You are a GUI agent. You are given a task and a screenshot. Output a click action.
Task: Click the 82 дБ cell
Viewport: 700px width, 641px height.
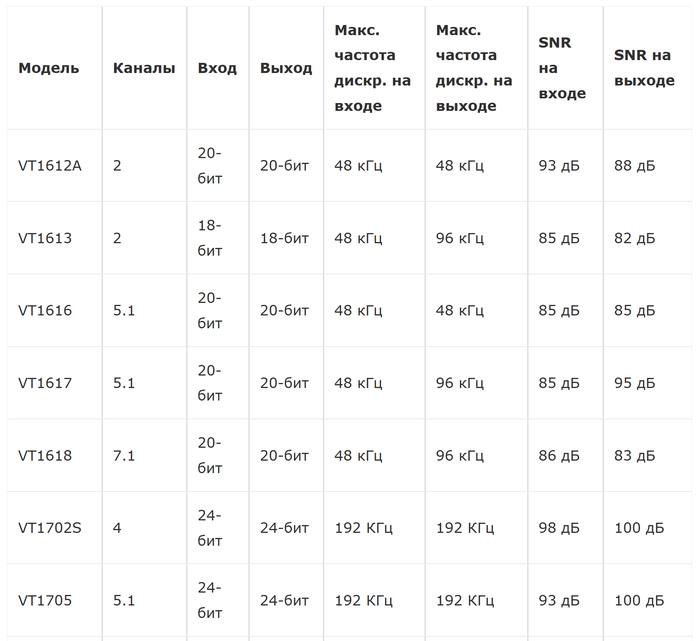(x=634, y=238)
